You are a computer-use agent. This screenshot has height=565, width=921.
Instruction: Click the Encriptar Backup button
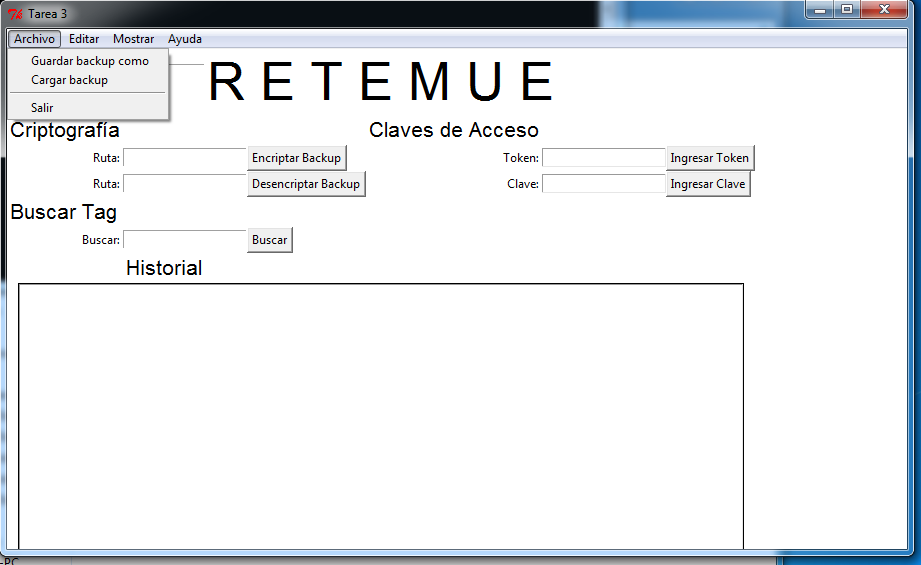(x=297, y=158)
